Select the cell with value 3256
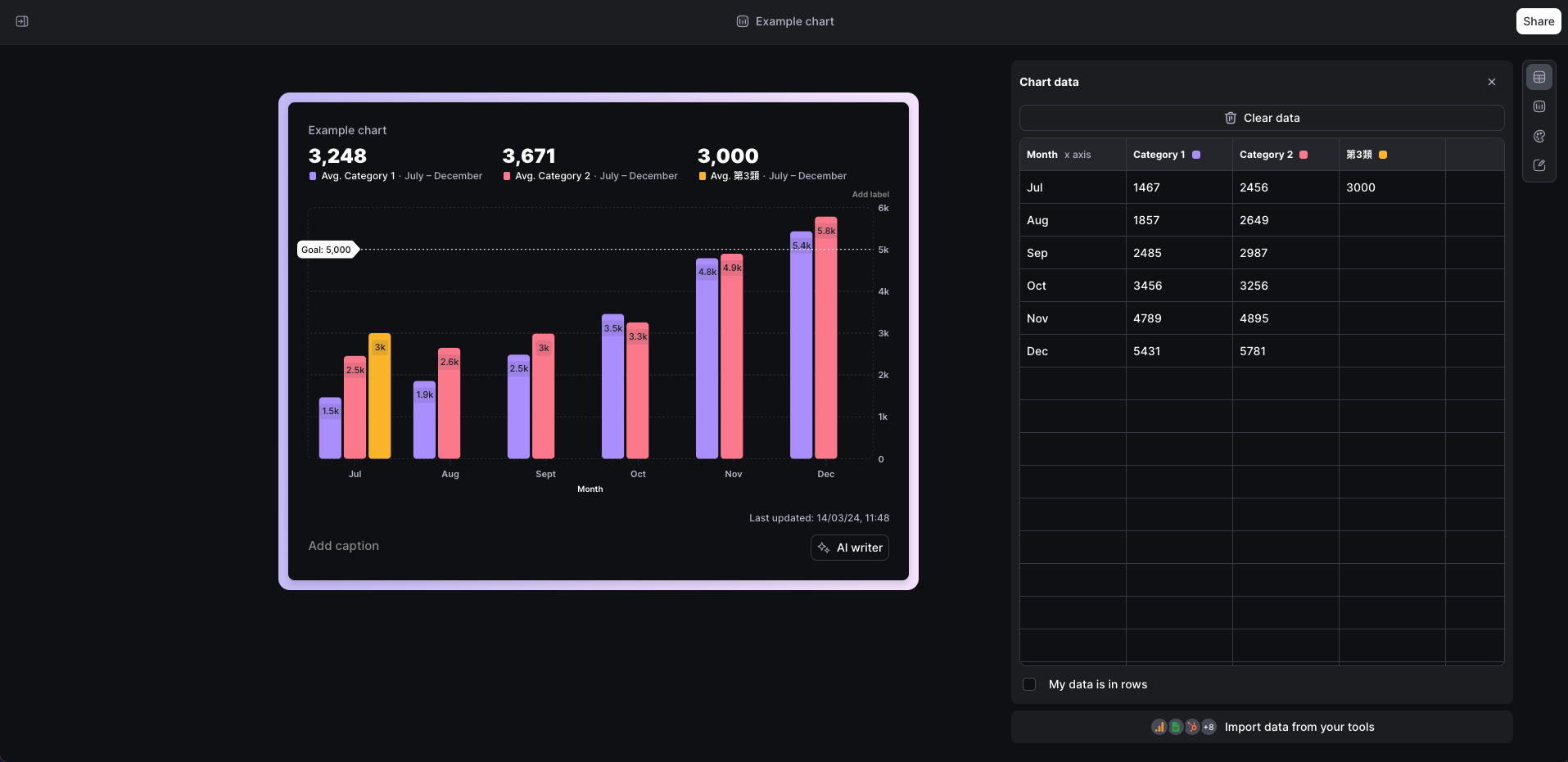 coord(1286,286)
